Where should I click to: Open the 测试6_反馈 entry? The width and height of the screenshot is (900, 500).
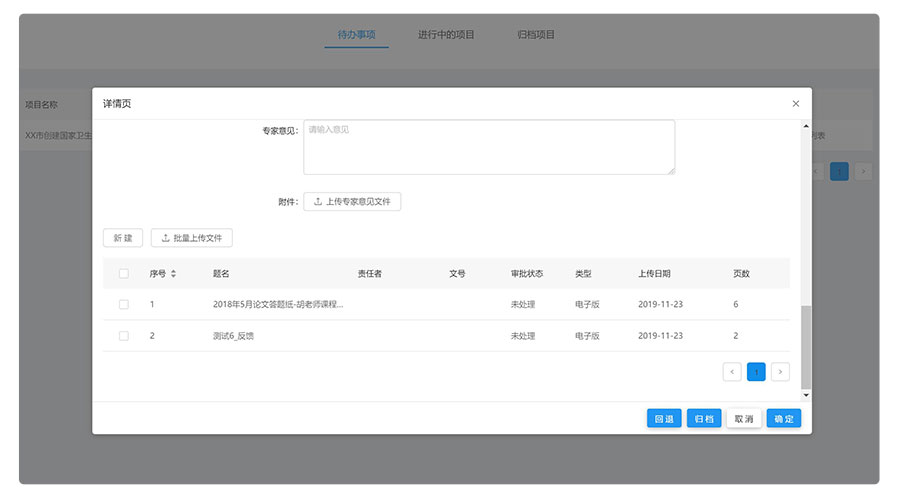(233, 336)
